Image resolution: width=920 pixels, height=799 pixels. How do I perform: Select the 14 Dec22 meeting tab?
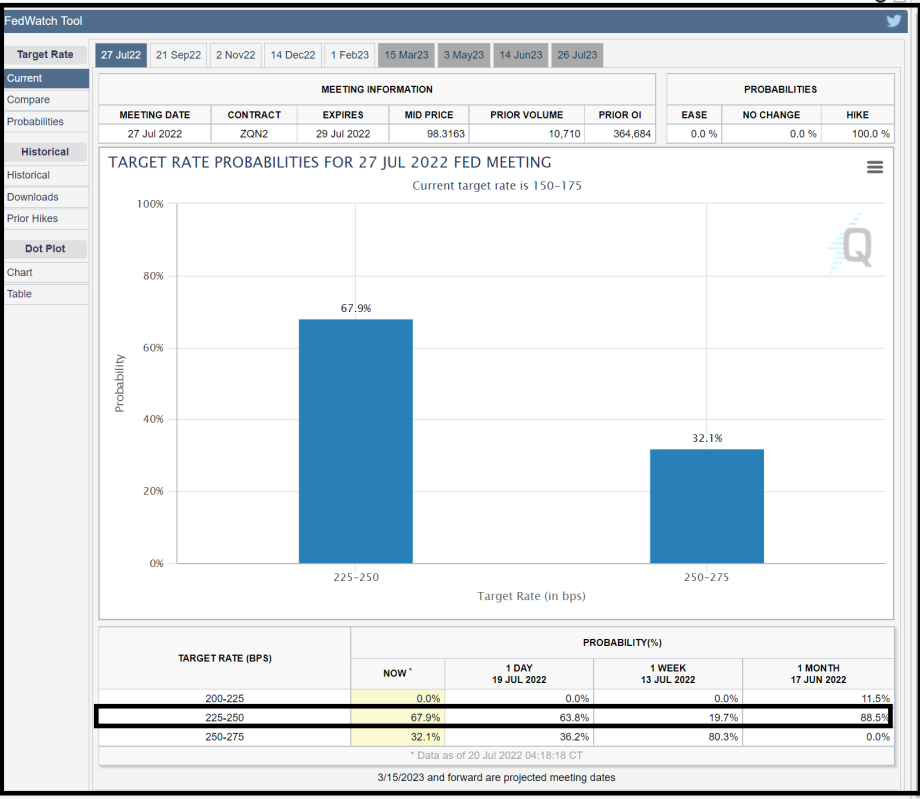(x=293, y=55)
